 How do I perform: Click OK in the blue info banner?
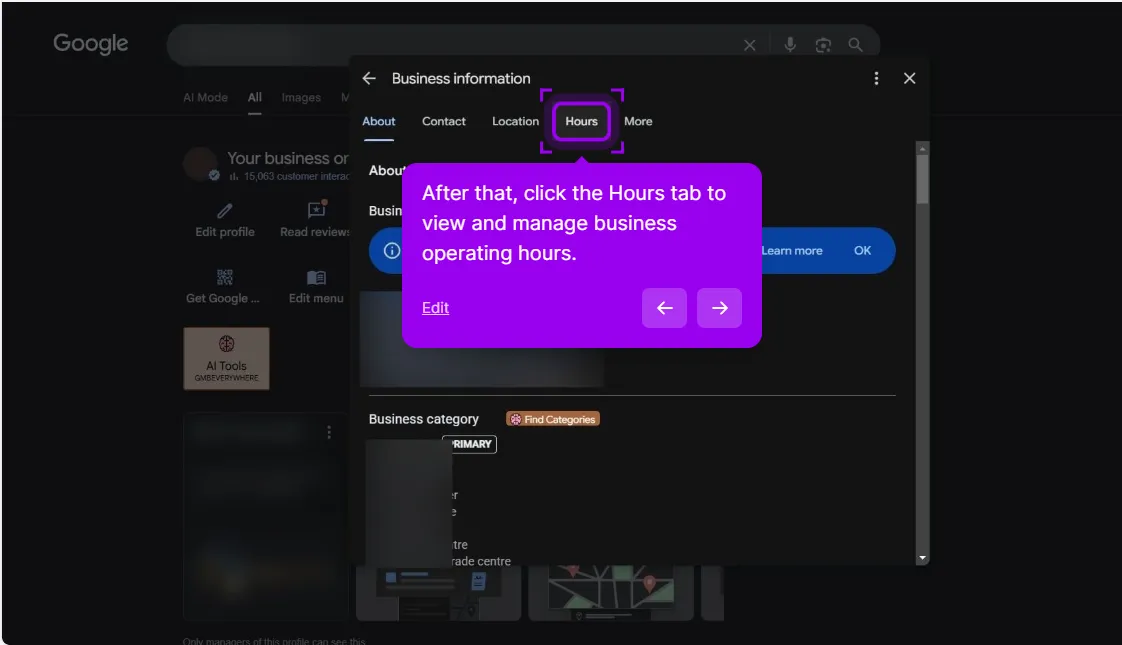[x=862, y=251]
